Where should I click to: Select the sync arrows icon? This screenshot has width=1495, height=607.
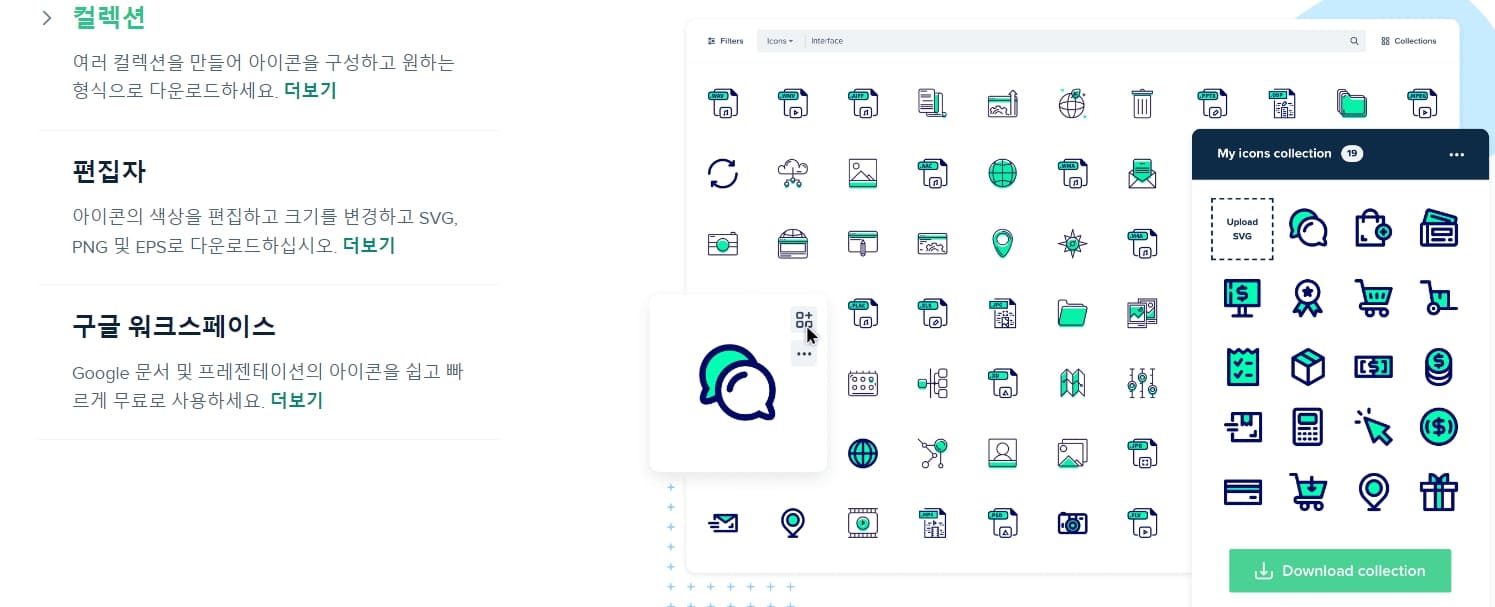point(722,173)
